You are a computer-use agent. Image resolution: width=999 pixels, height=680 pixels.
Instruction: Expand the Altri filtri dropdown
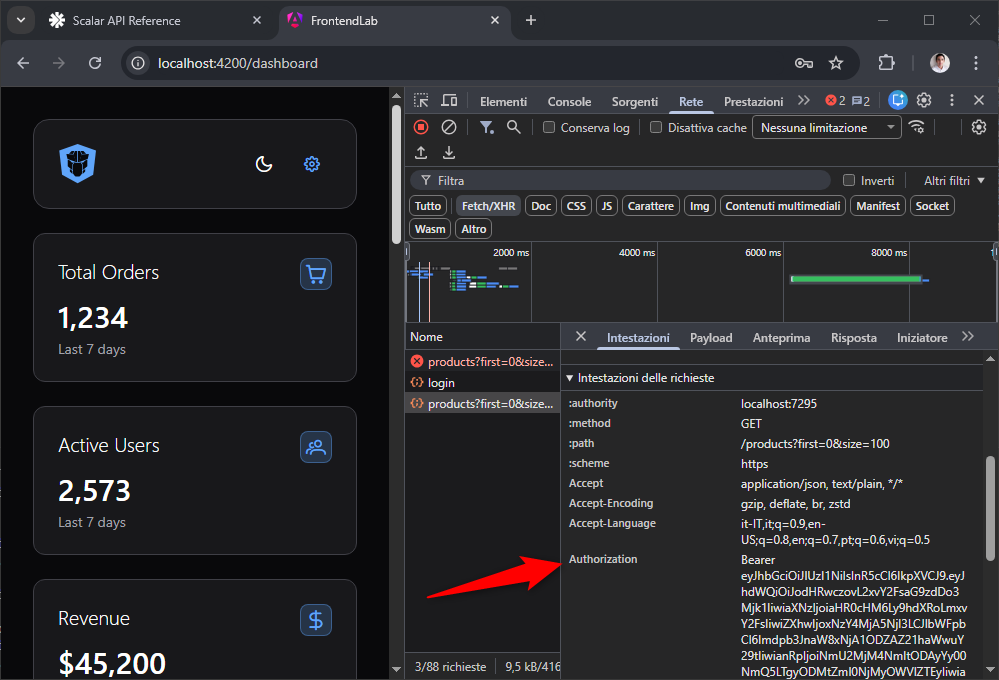click(954, 181)
